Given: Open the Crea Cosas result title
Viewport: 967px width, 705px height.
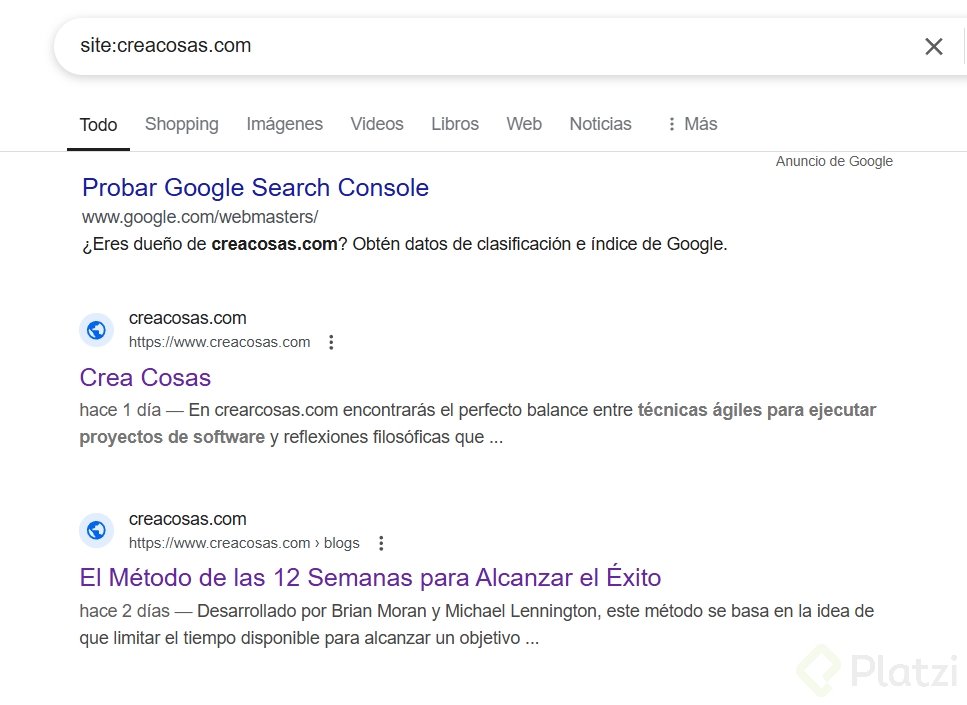Looking at the screenshot, I should [x=146, y=377].
